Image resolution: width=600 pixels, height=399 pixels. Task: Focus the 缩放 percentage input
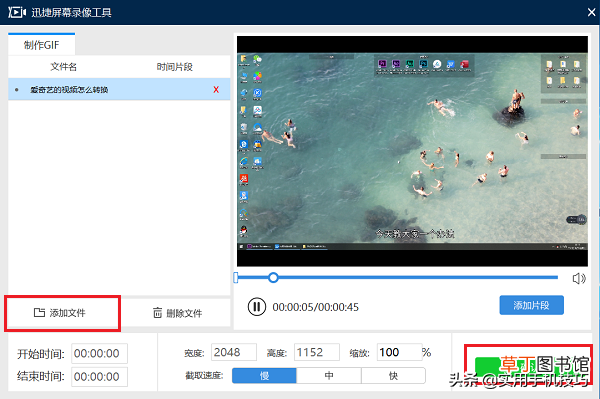click(399, 352)
